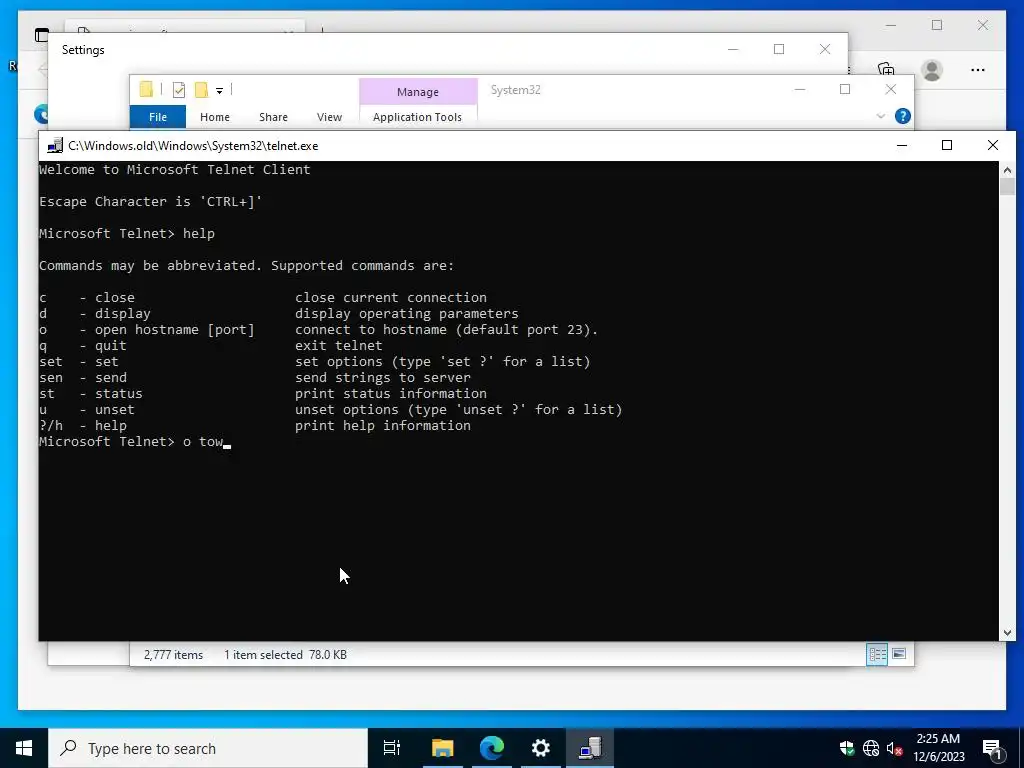1024x768 pixels.
Task: Open the Home ribbon tab
Action: tap(215, 117)
